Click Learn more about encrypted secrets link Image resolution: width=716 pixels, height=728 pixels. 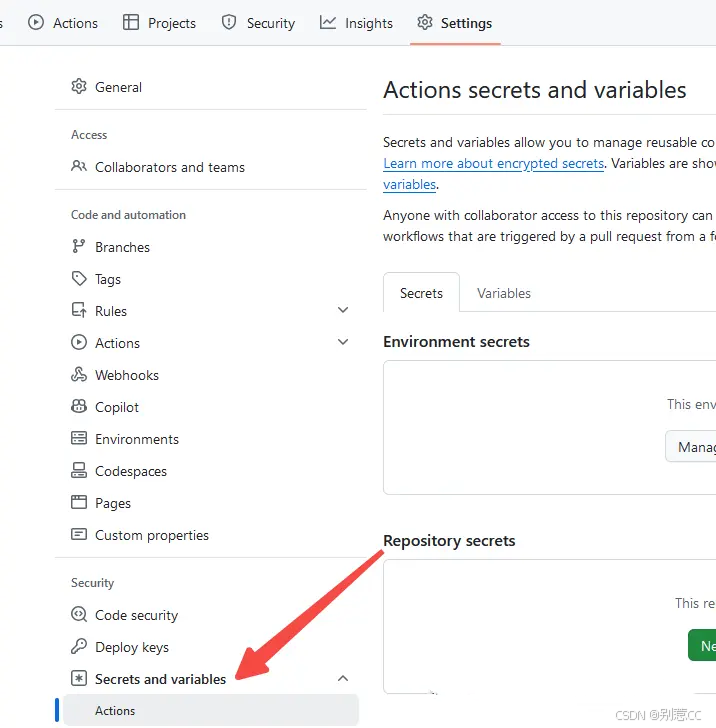pyautogui.click(x=494, y=163)
